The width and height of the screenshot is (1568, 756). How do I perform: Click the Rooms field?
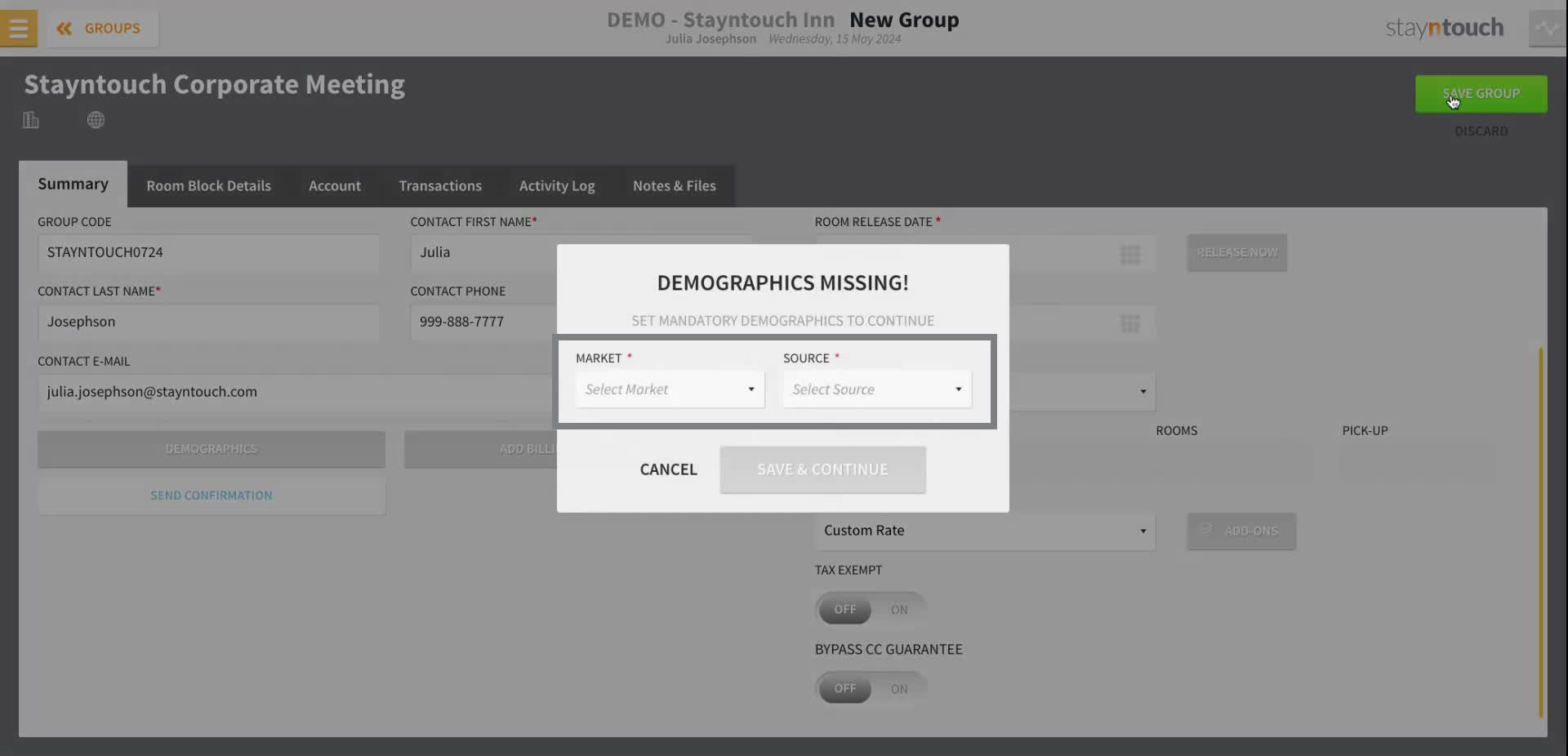pyautogui.click(x=1234, y=461)
